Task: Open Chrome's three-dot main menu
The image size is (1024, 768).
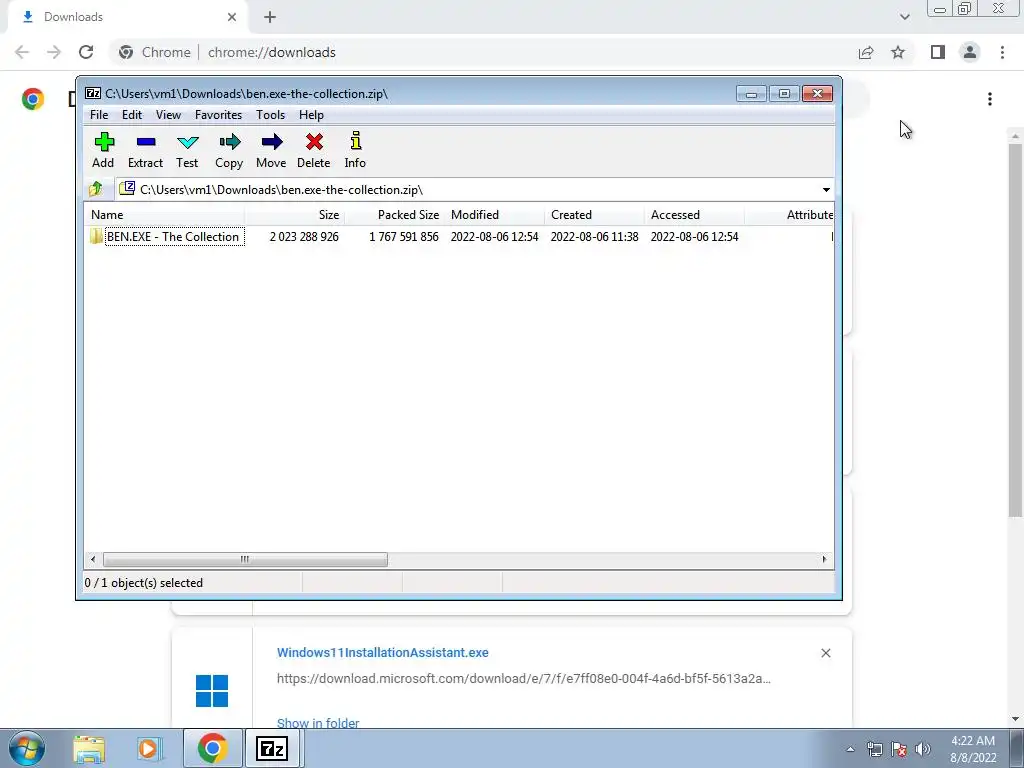Action: coord(1002,52)
